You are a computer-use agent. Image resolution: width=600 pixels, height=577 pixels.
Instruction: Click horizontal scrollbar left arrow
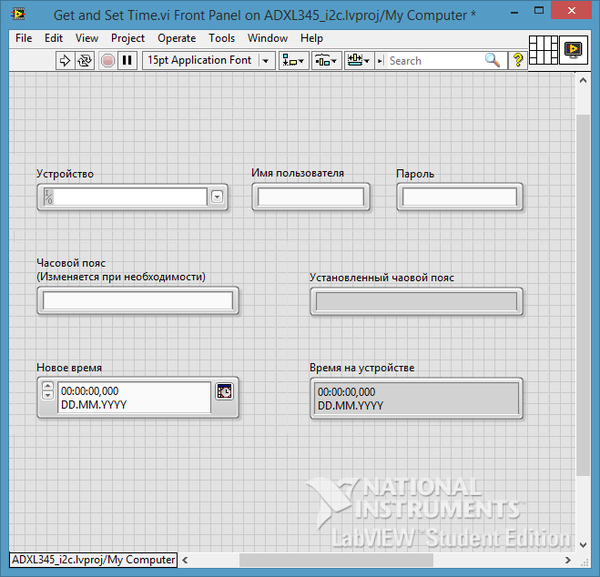(x=185, y=560)
